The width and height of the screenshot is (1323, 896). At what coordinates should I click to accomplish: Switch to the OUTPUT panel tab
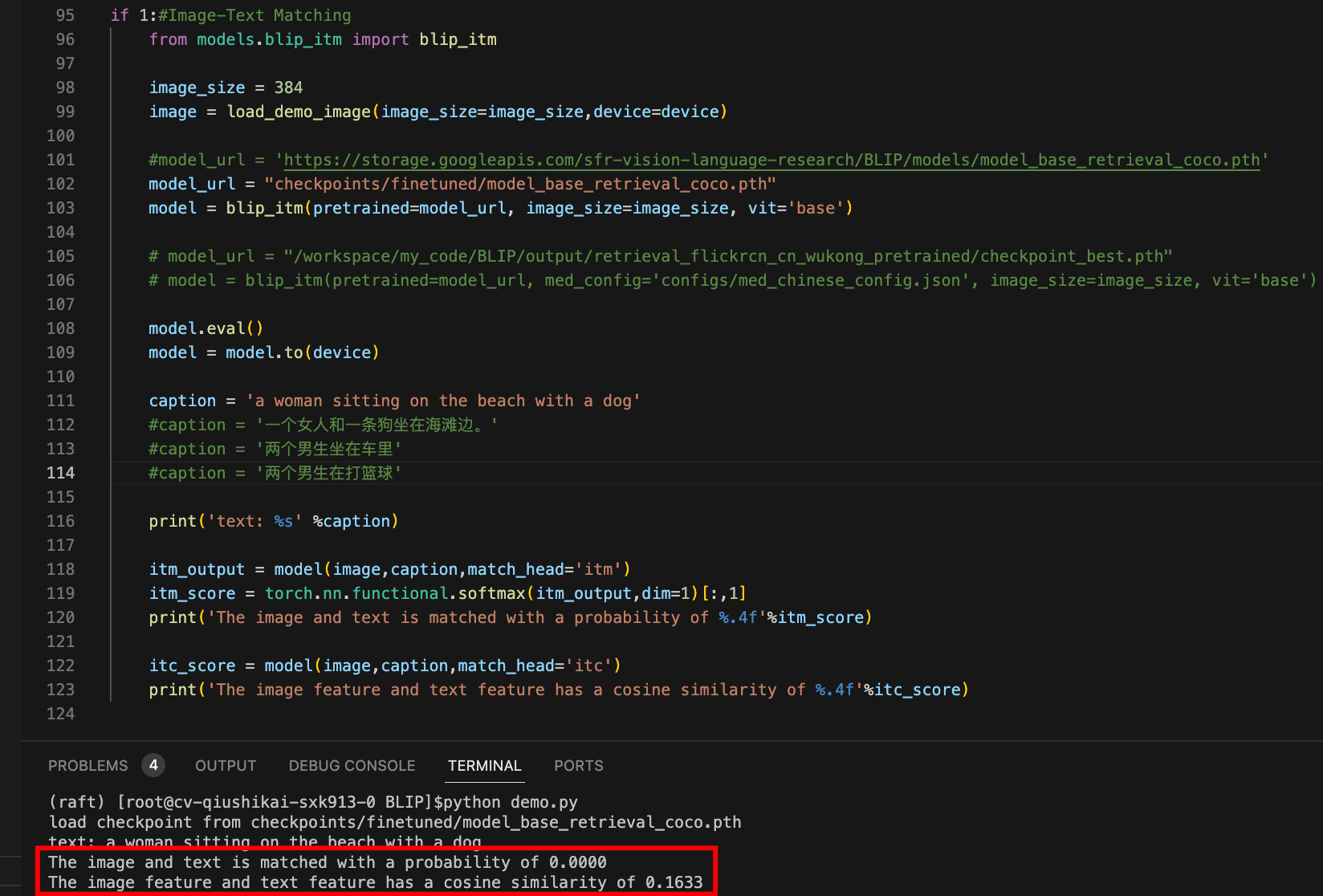point(225,765)
